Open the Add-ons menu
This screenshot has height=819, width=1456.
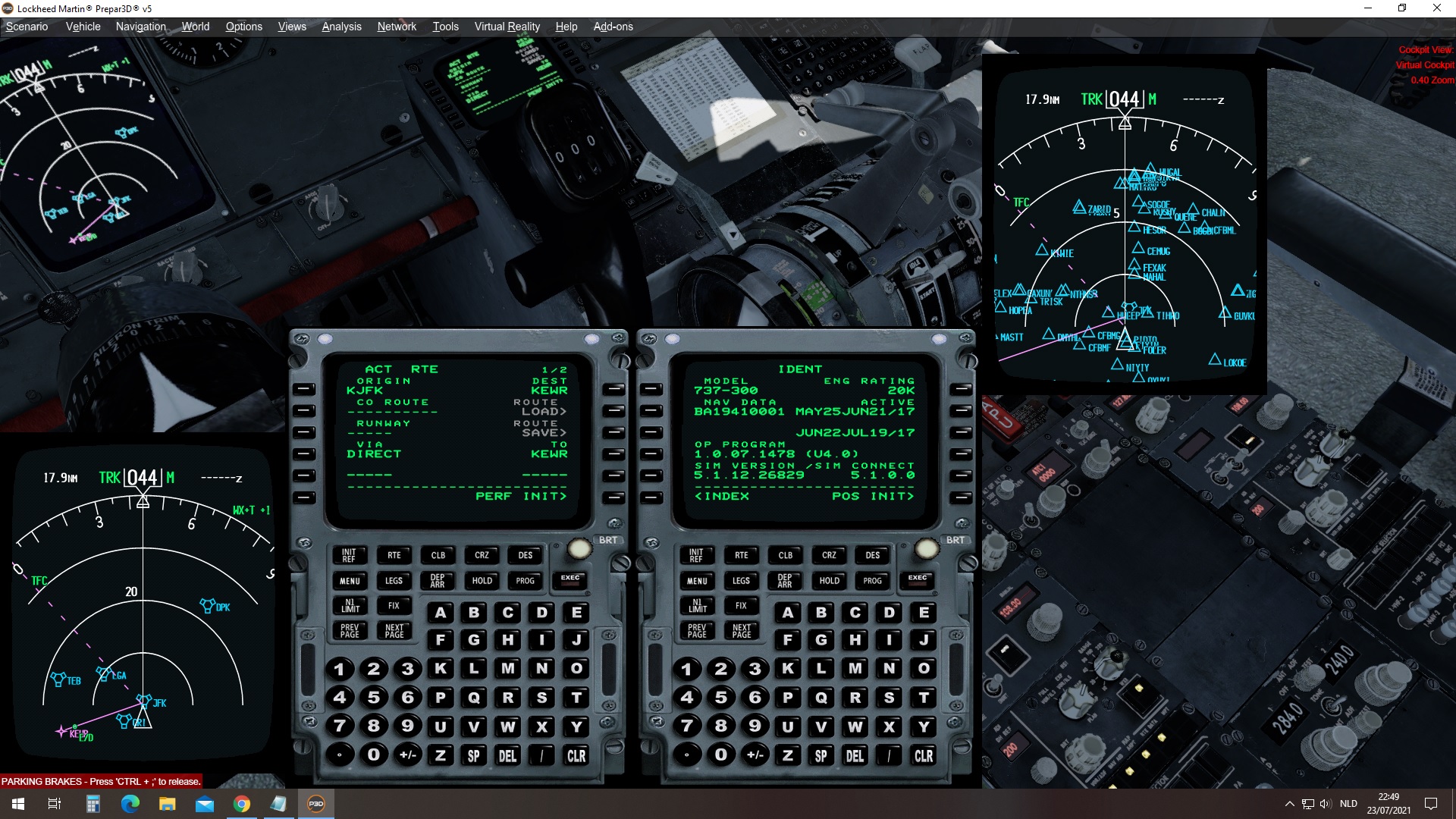click(x=613, y=27)
